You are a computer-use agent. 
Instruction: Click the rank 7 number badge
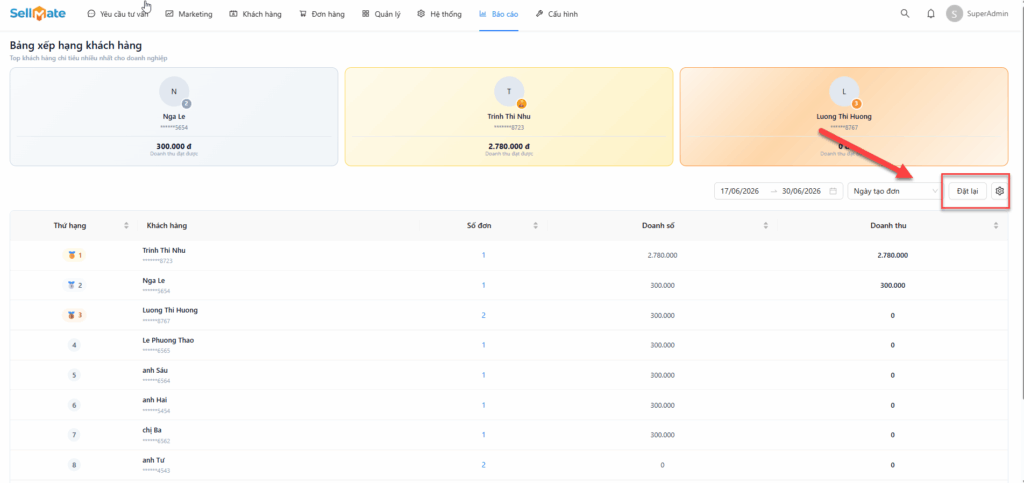[74, 435]
